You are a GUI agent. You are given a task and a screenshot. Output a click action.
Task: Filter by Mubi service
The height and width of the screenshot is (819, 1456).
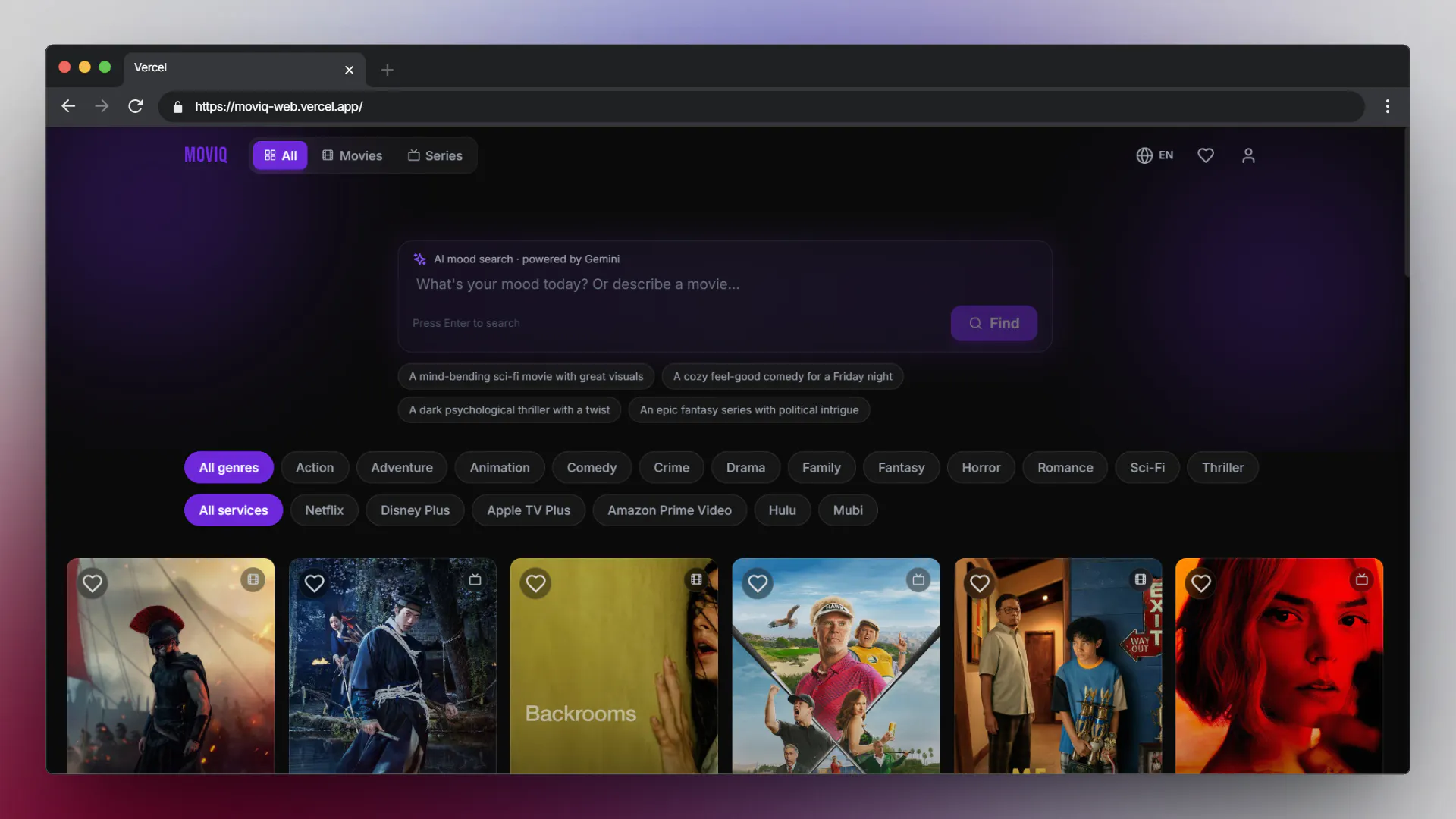click(x=848, y=510)
